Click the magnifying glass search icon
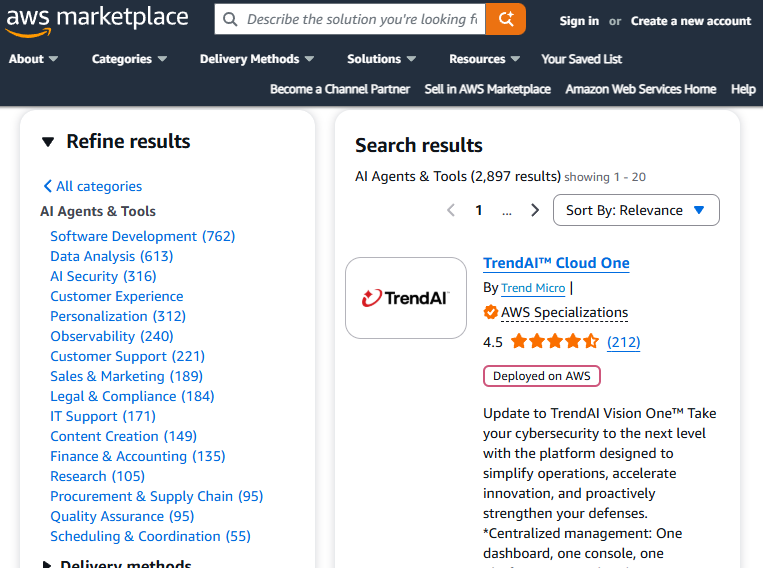Image resolution: width=763 pixels, height=568 pixels. pyautogui.click(x=231, y=19)
